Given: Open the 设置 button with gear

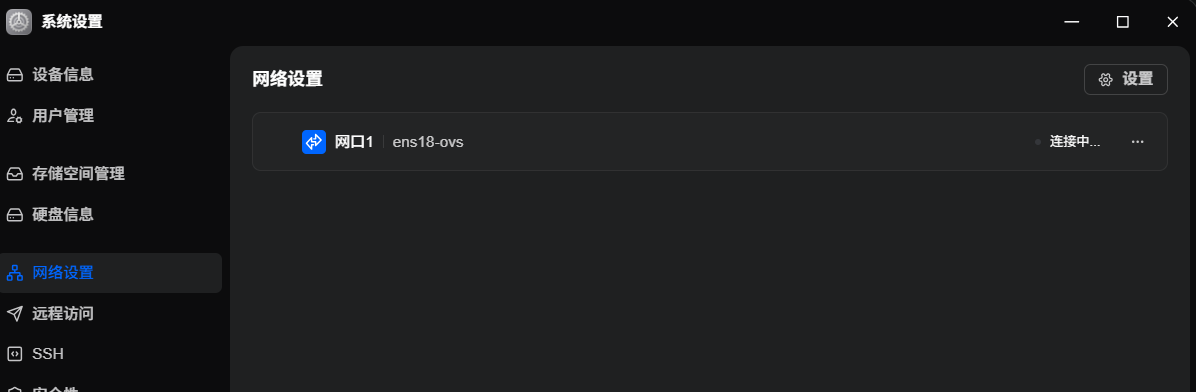Looking at the screenshot, I should coord(1126,79).
